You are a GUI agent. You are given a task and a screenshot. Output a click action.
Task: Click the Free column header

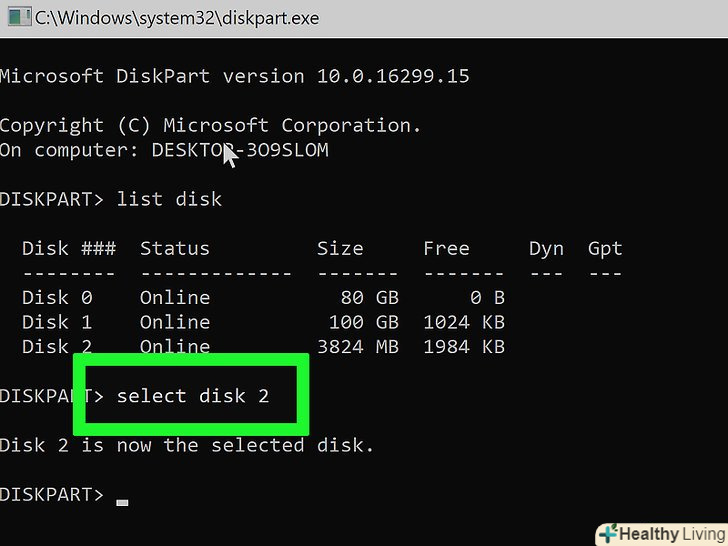click(446, 249)
